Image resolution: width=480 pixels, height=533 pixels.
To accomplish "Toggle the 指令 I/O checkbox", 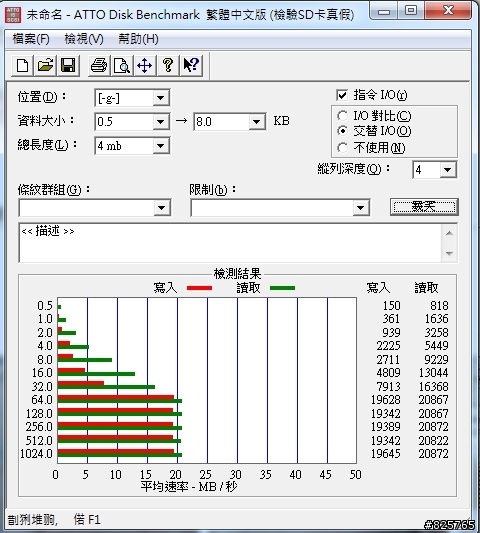I will click(x=342, y=95).
